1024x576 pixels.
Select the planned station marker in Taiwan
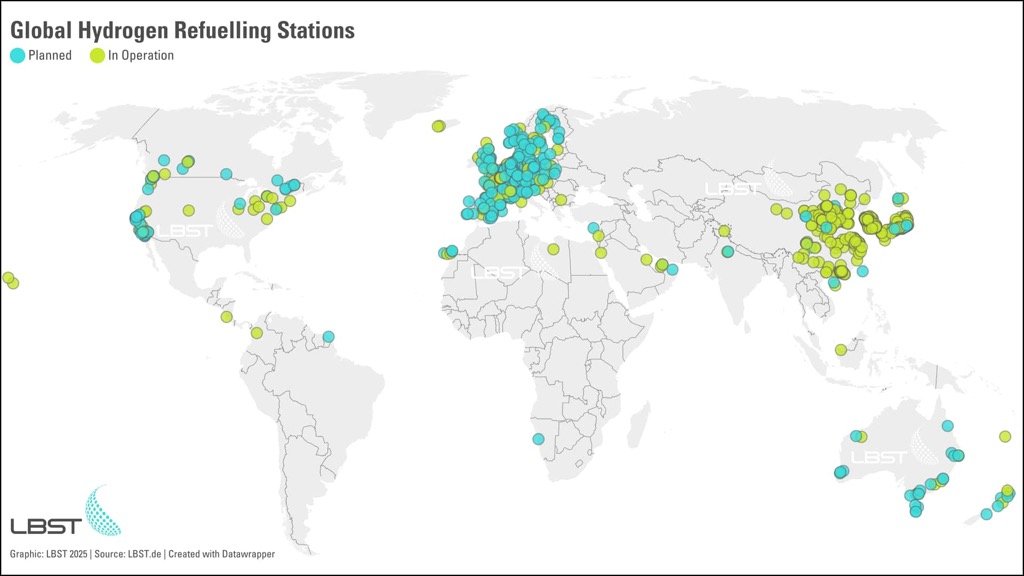tap(863, 271)
